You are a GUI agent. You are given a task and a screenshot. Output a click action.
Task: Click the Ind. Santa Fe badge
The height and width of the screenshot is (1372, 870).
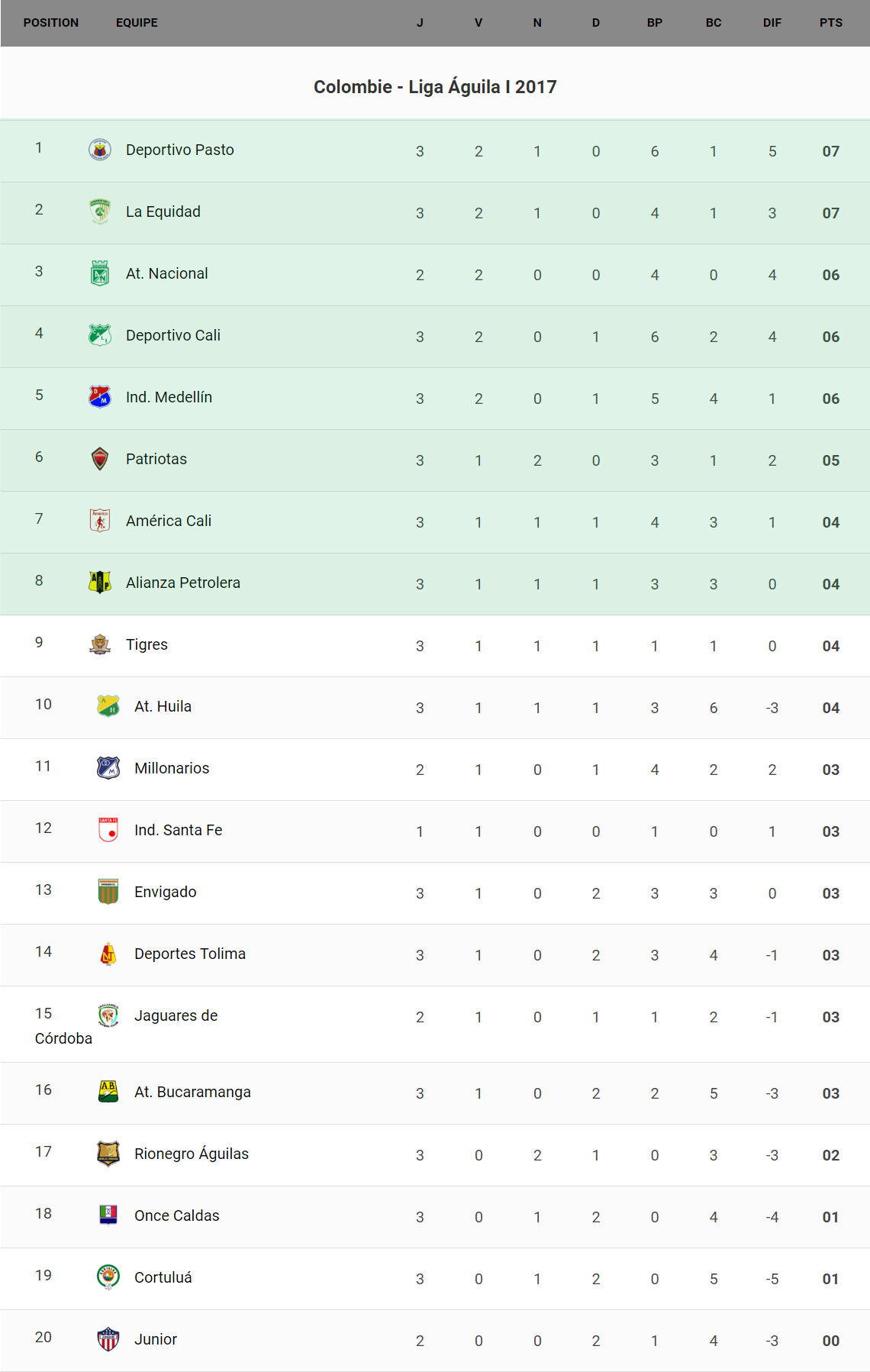[x=108, y=830]
